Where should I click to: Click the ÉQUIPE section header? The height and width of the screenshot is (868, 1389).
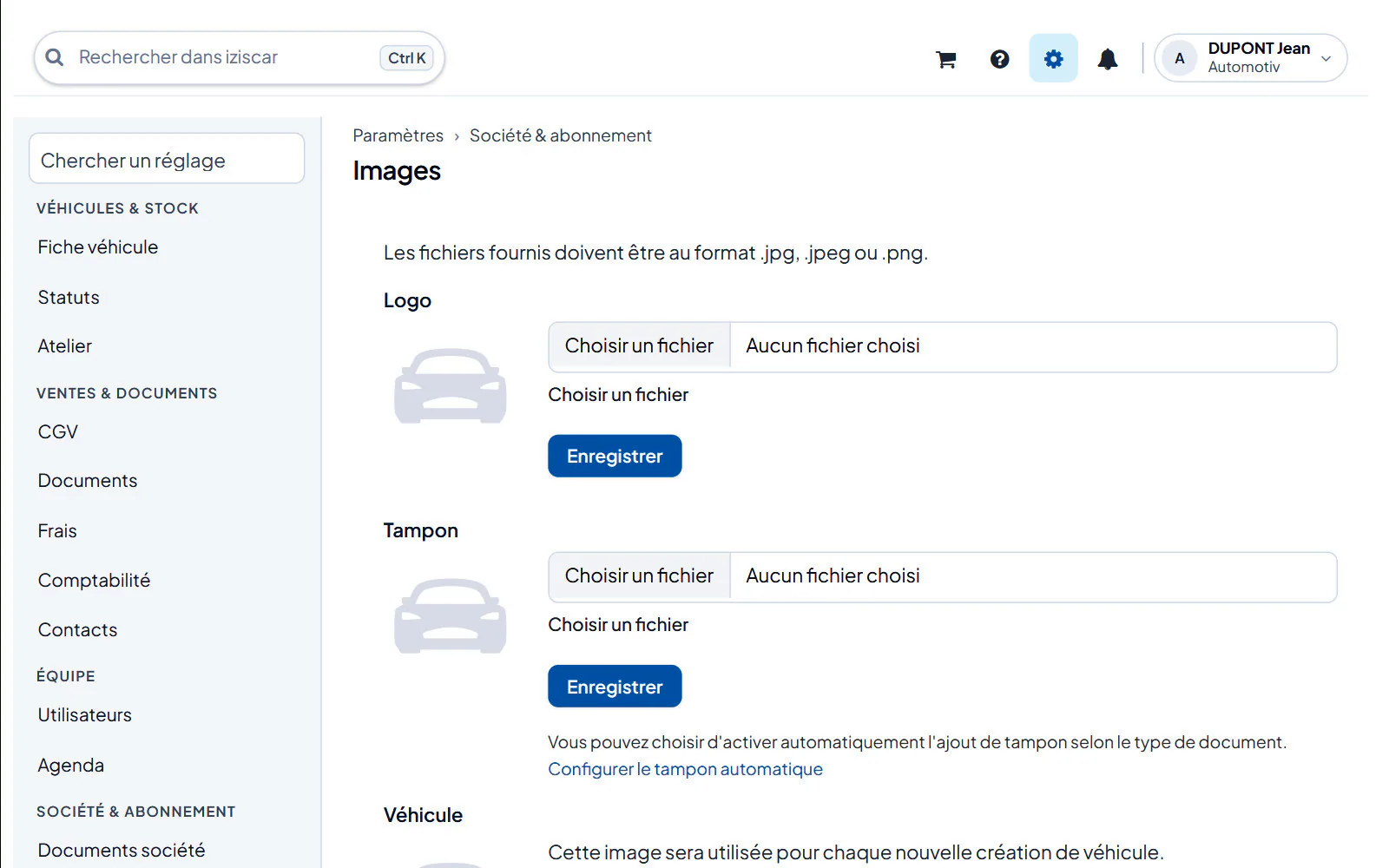(x=66, y=676)
